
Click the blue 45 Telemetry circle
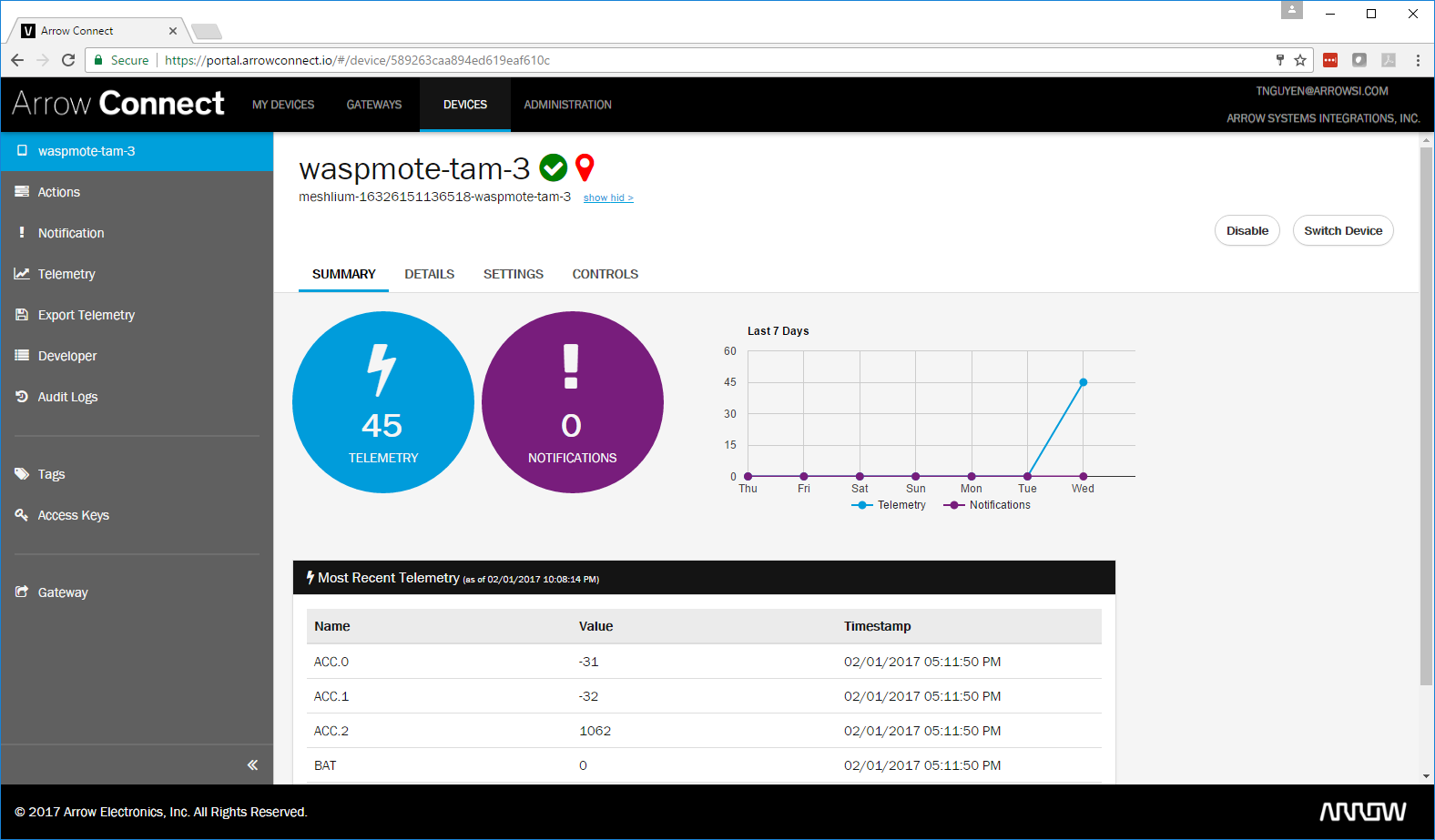383,402
